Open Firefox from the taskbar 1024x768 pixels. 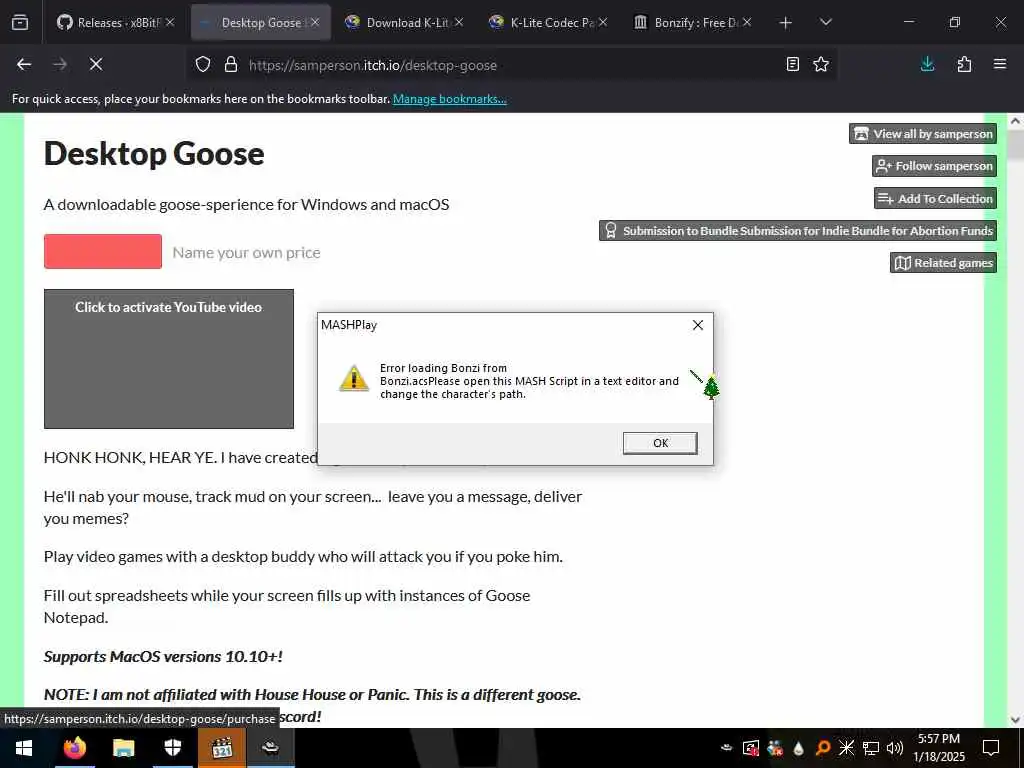74,748
